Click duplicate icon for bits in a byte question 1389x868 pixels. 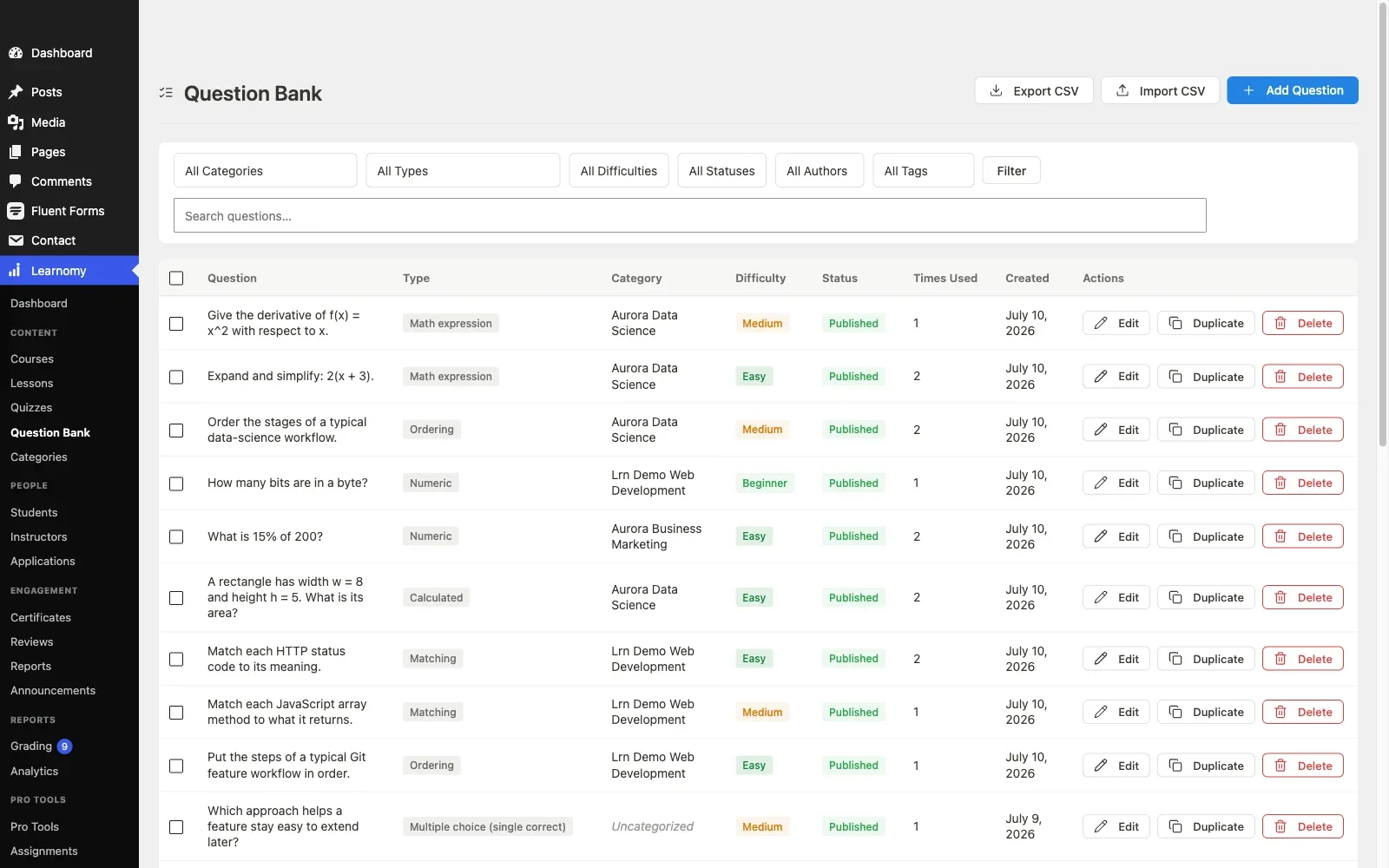coord(1175,483)
